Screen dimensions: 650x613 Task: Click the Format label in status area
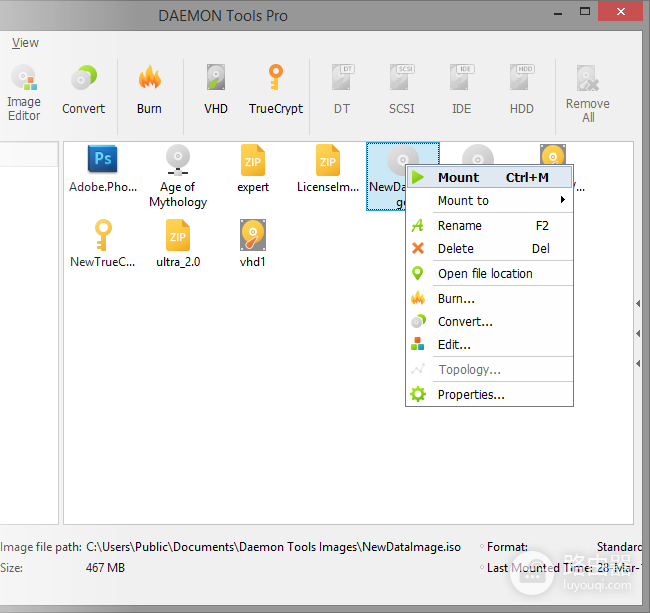(507, 547)
